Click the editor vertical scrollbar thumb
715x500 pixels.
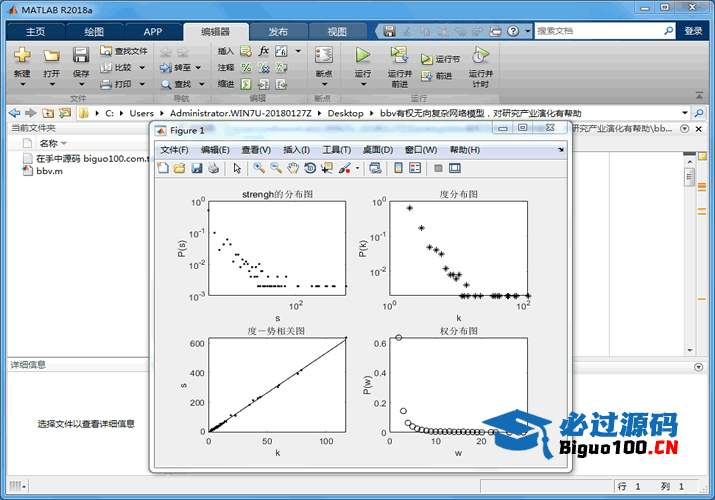pos(689,177)
